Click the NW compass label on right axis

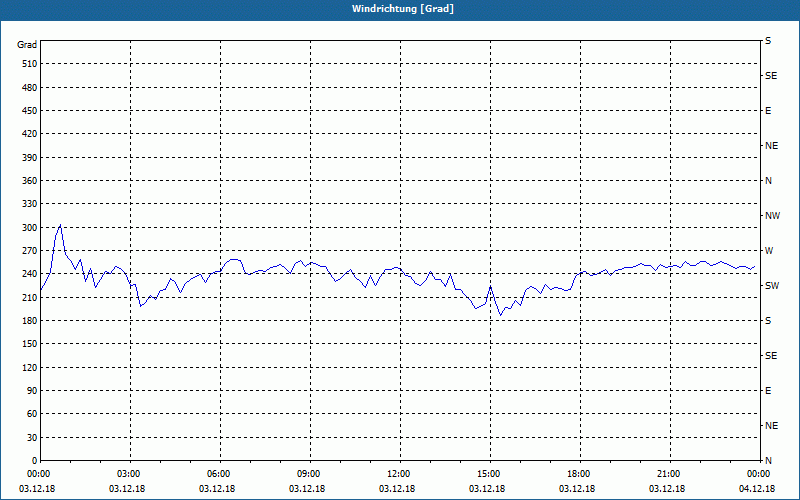(772, 216)
